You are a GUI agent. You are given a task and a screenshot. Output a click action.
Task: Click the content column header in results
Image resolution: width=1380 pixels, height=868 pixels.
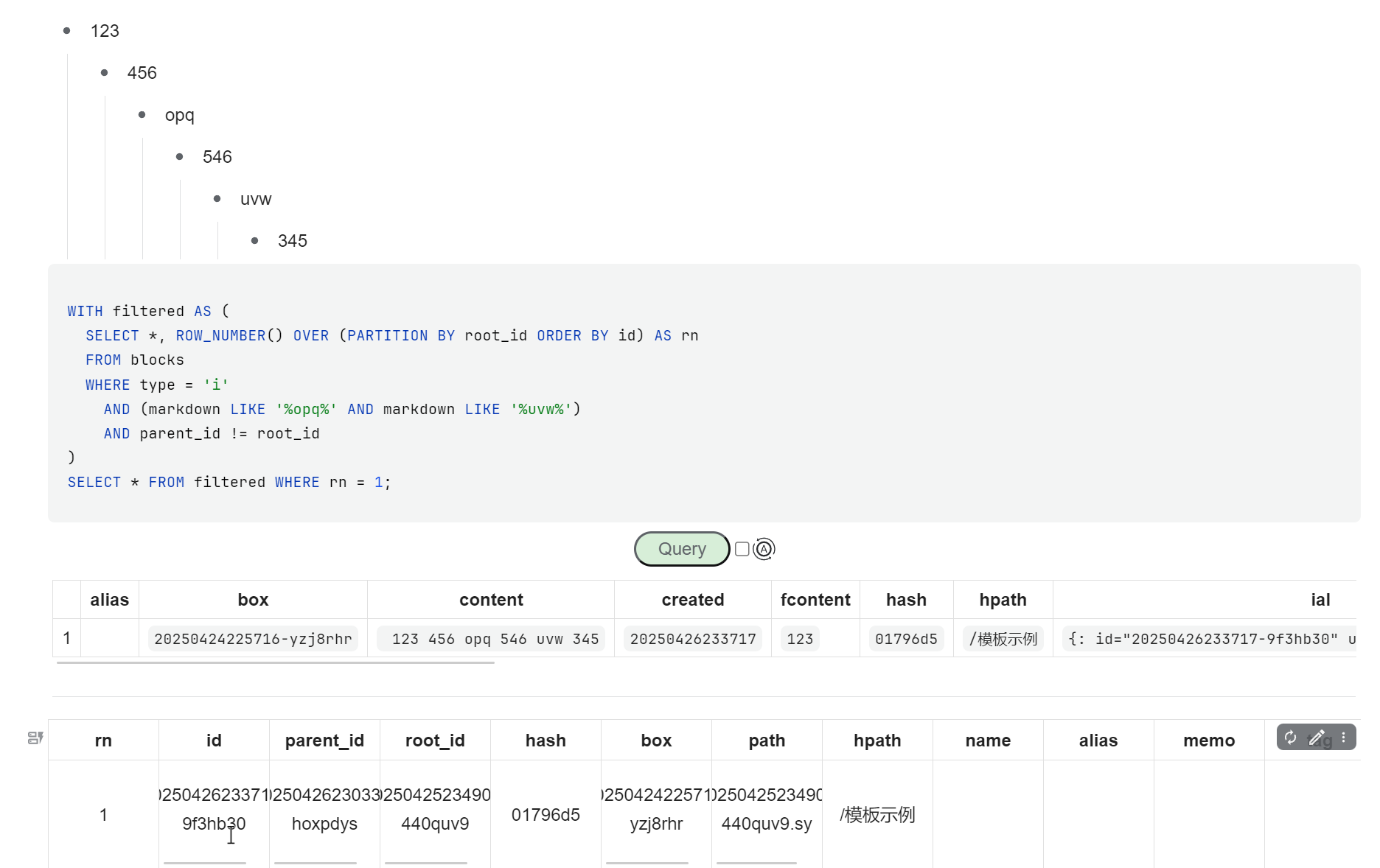tap(491, 600)
